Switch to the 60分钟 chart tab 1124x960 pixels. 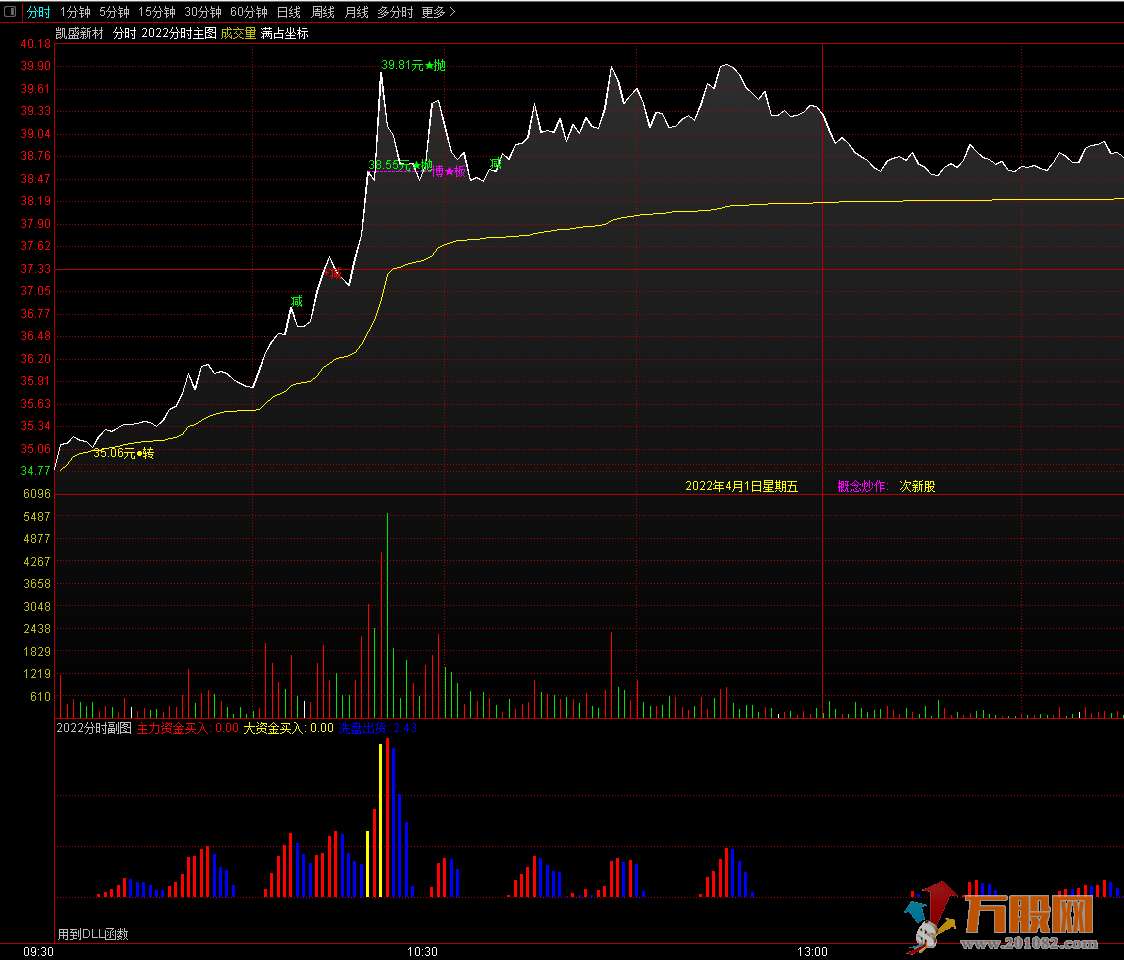[x=249, y=12]
